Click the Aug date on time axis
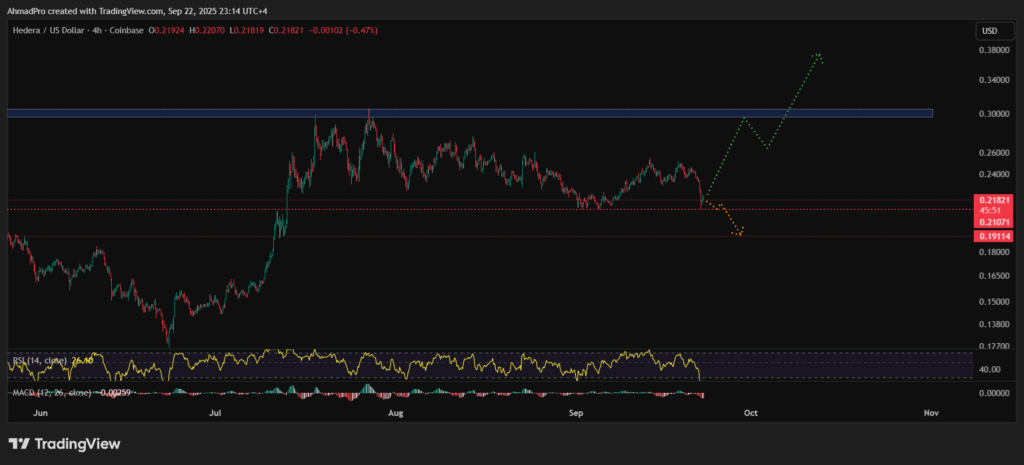Screen dimensions: 1024x465 [395, 411]
